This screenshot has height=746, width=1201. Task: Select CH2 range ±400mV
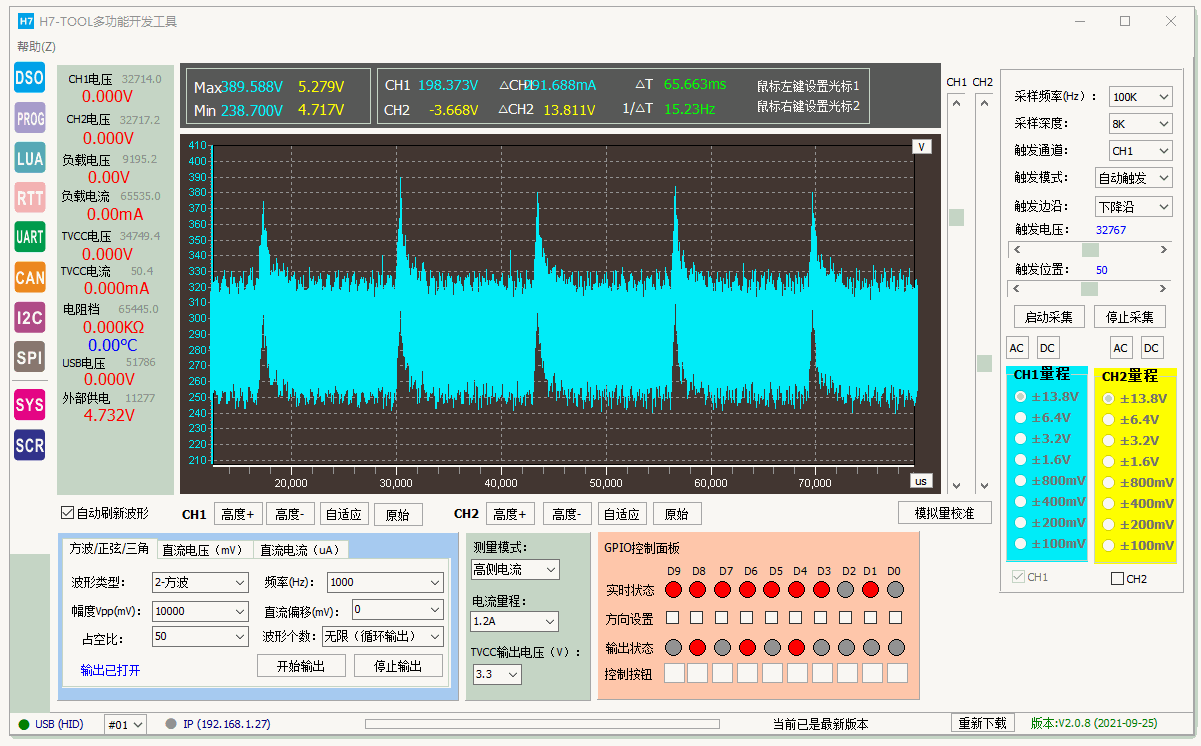tap(1108, 503)
